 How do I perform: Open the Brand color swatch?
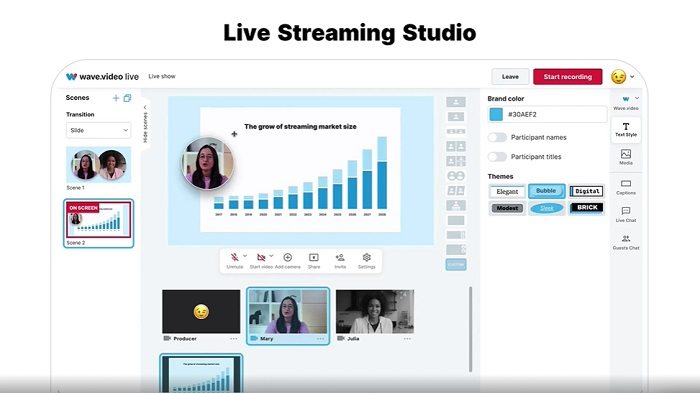tap(496, 114)
